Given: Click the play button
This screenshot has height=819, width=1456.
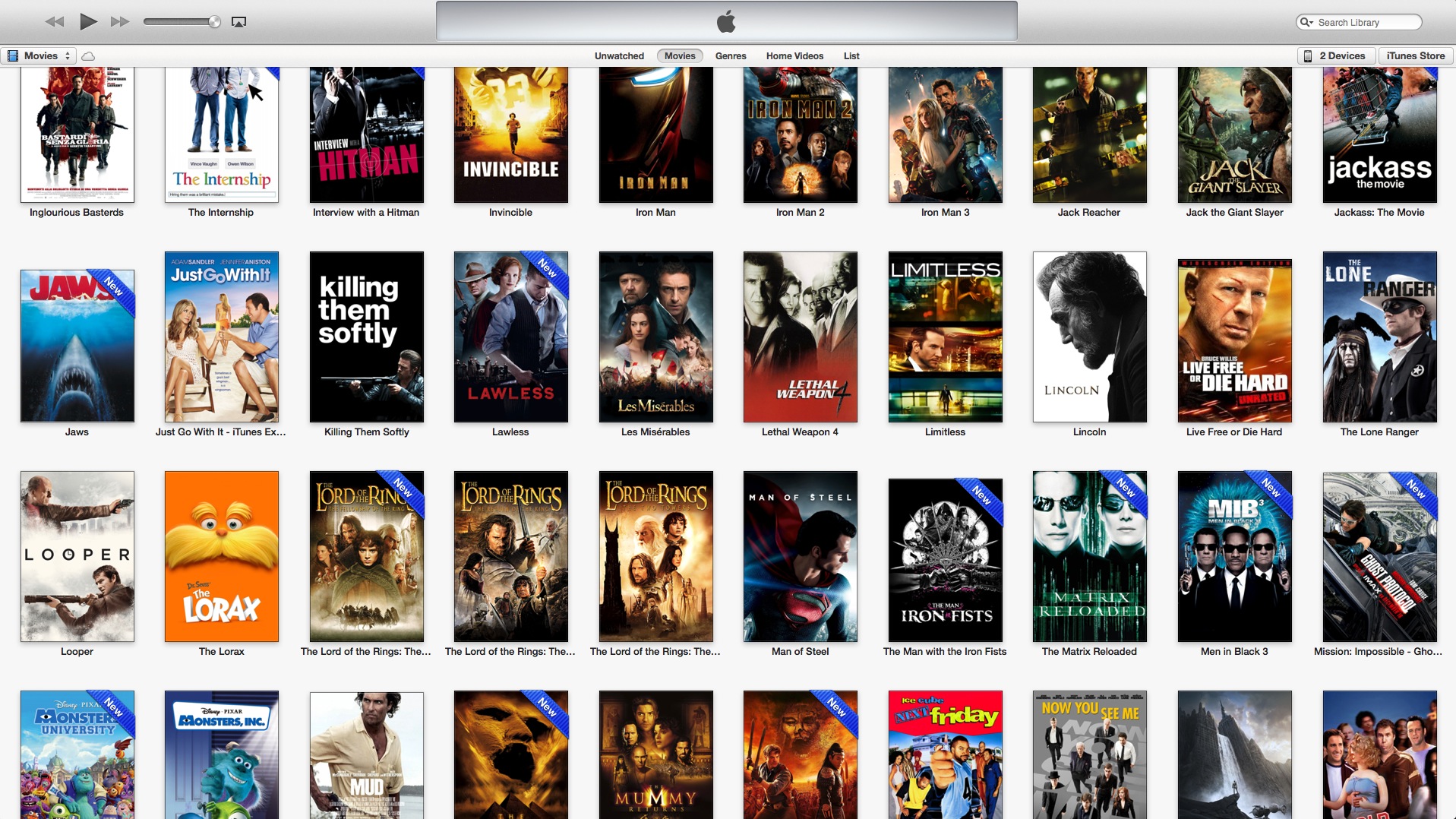Looking at the screenshot, I should point(88,21).
